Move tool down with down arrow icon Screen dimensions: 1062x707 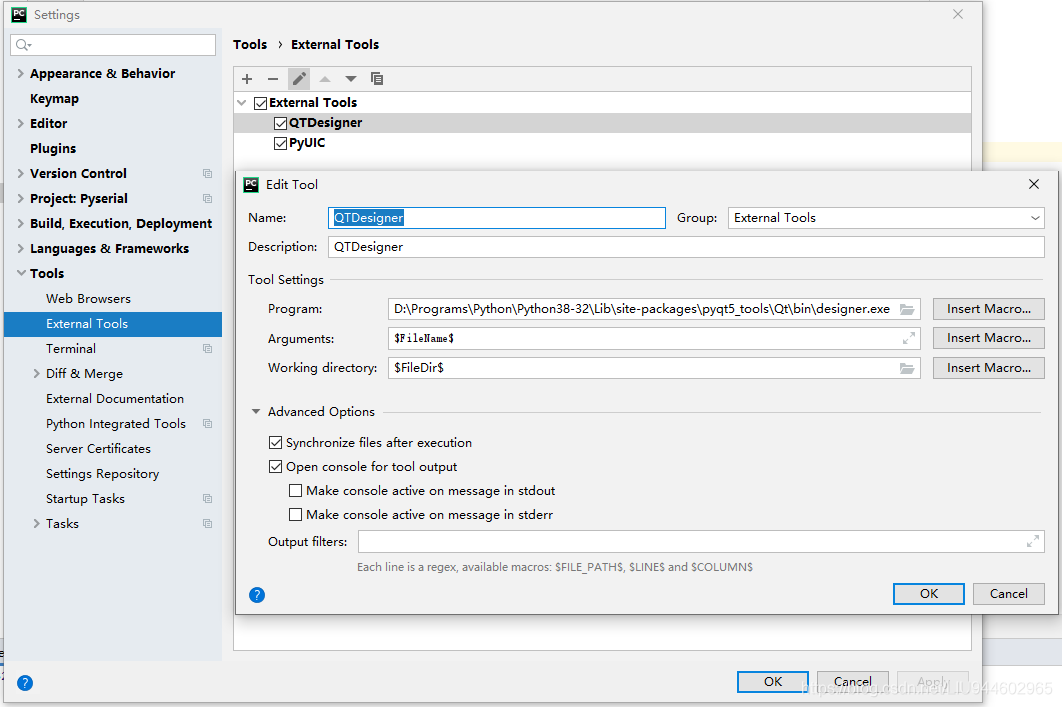coord(351,79)
